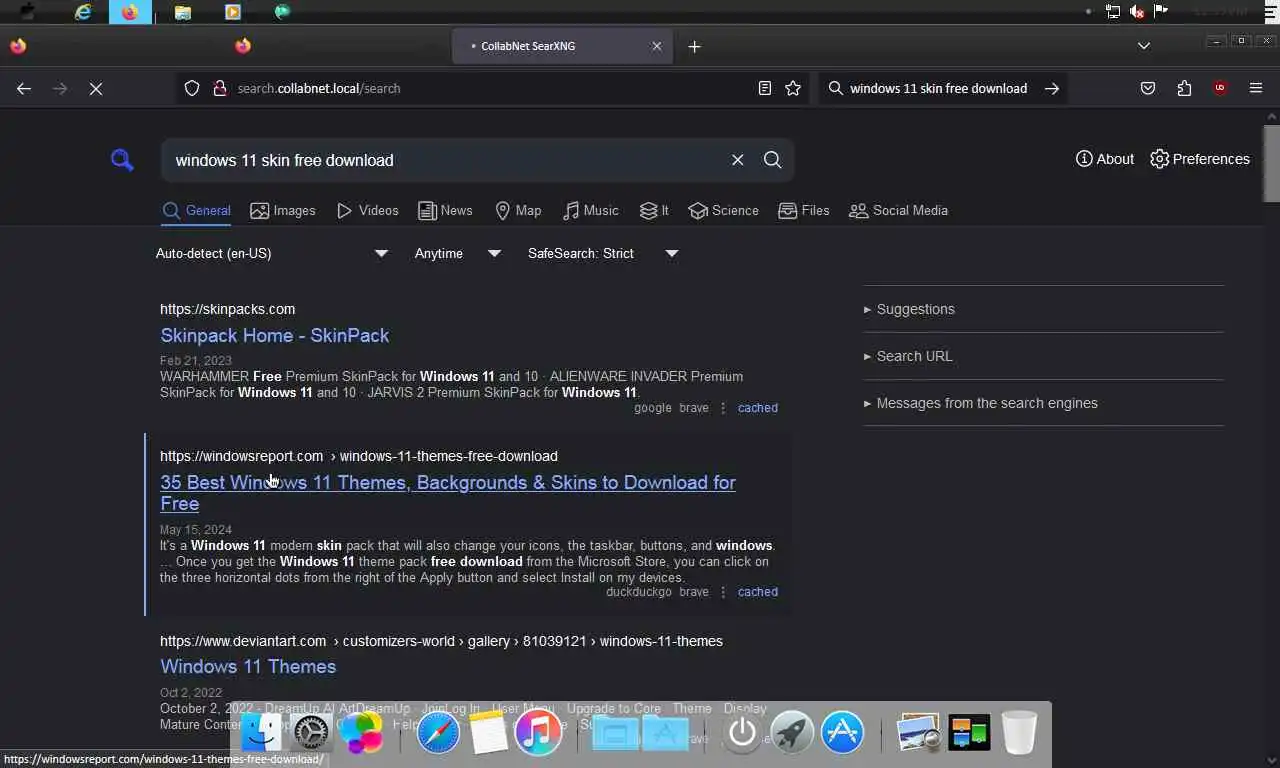The height and width of the screenshot is (768, 1280).
Task: Switch to the Map category tab
Action: (x=518, y=210)
